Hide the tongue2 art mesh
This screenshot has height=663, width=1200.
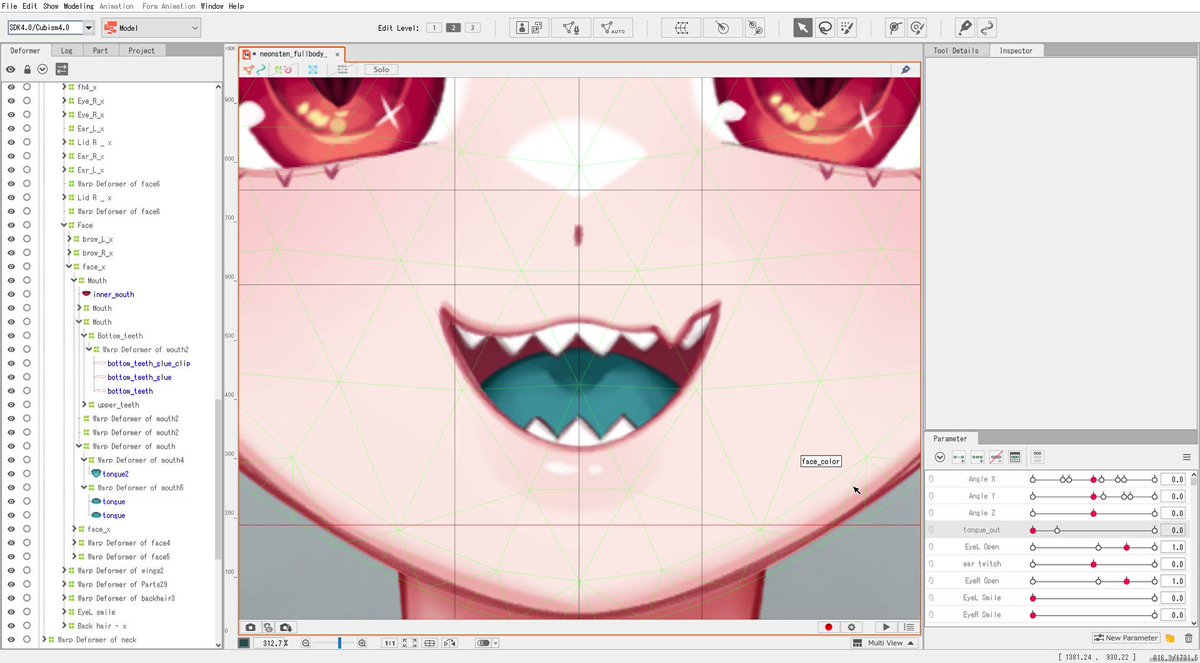(x=11, y=474)
